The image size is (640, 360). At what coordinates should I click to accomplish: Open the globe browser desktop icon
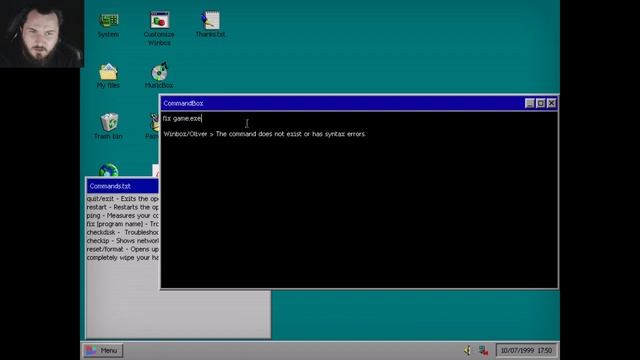click(109, 170)
